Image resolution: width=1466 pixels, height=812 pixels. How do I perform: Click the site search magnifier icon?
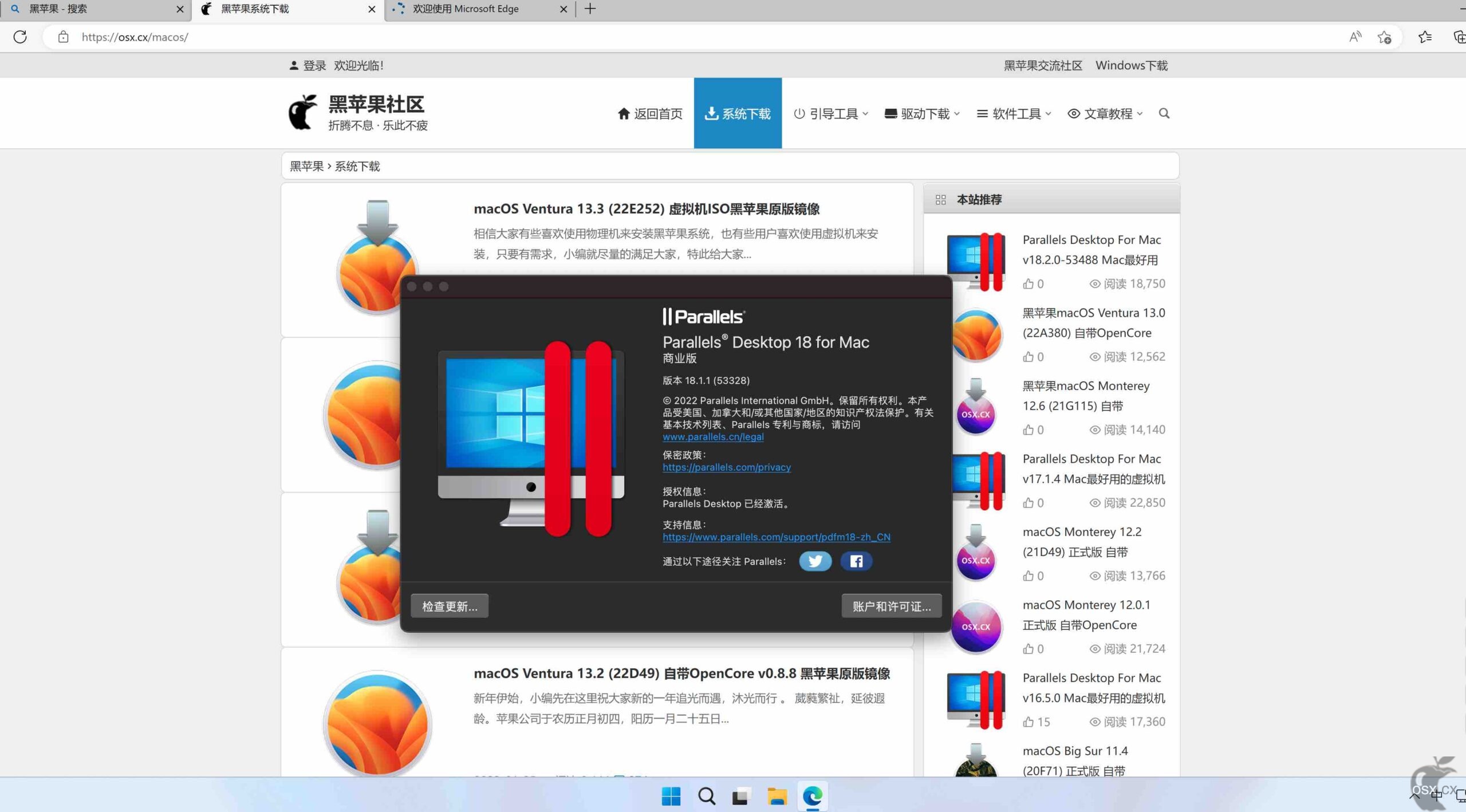pyautogui.click(x=1164, y=113)
